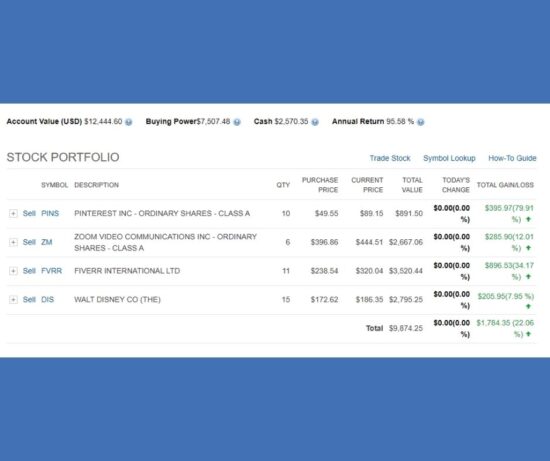Click the TOTAL GAIN/LOSS column header
Image resolution: width=550 pixels, height=461 pixels.
tap(505, 185)
